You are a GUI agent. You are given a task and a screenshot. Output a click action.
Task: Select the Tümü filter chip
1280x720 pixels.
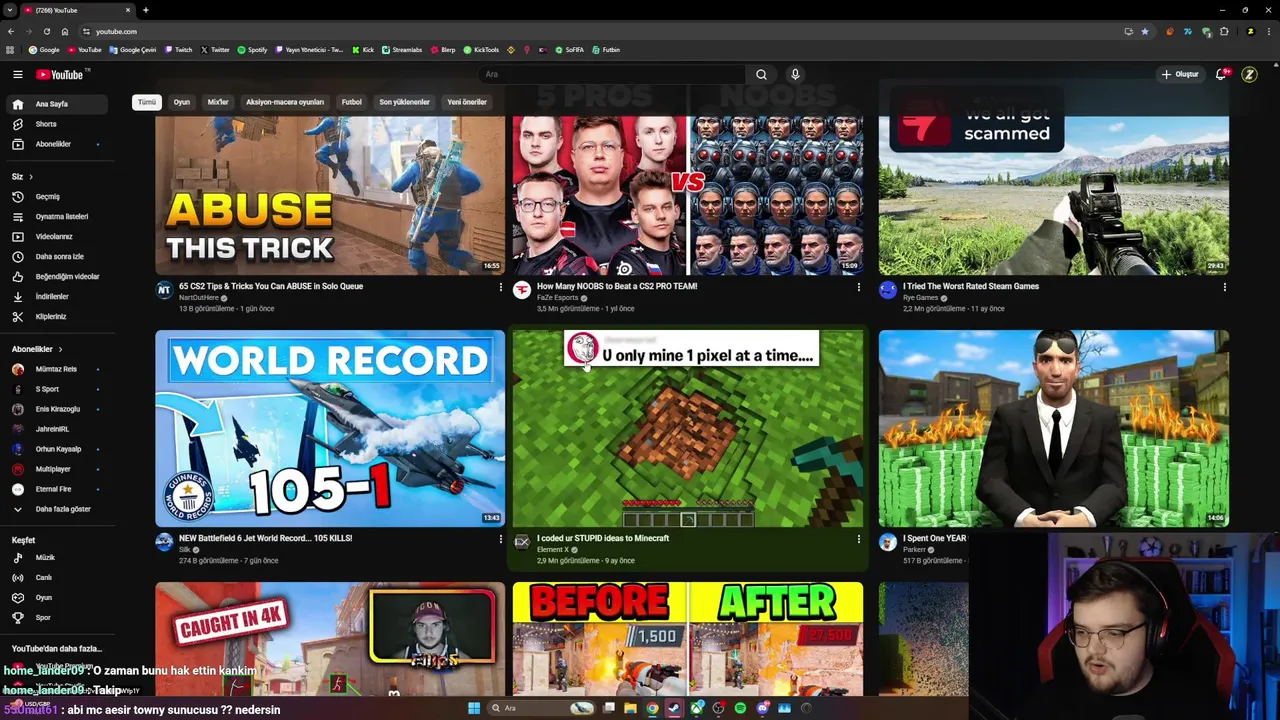[147, 102]
